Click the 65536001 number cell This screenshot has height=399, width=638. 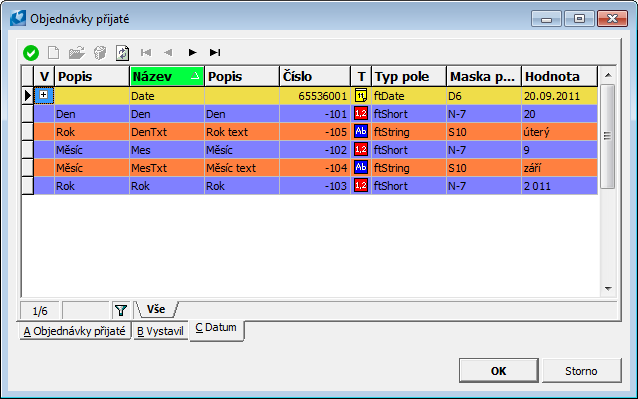(x=315, y=96)
